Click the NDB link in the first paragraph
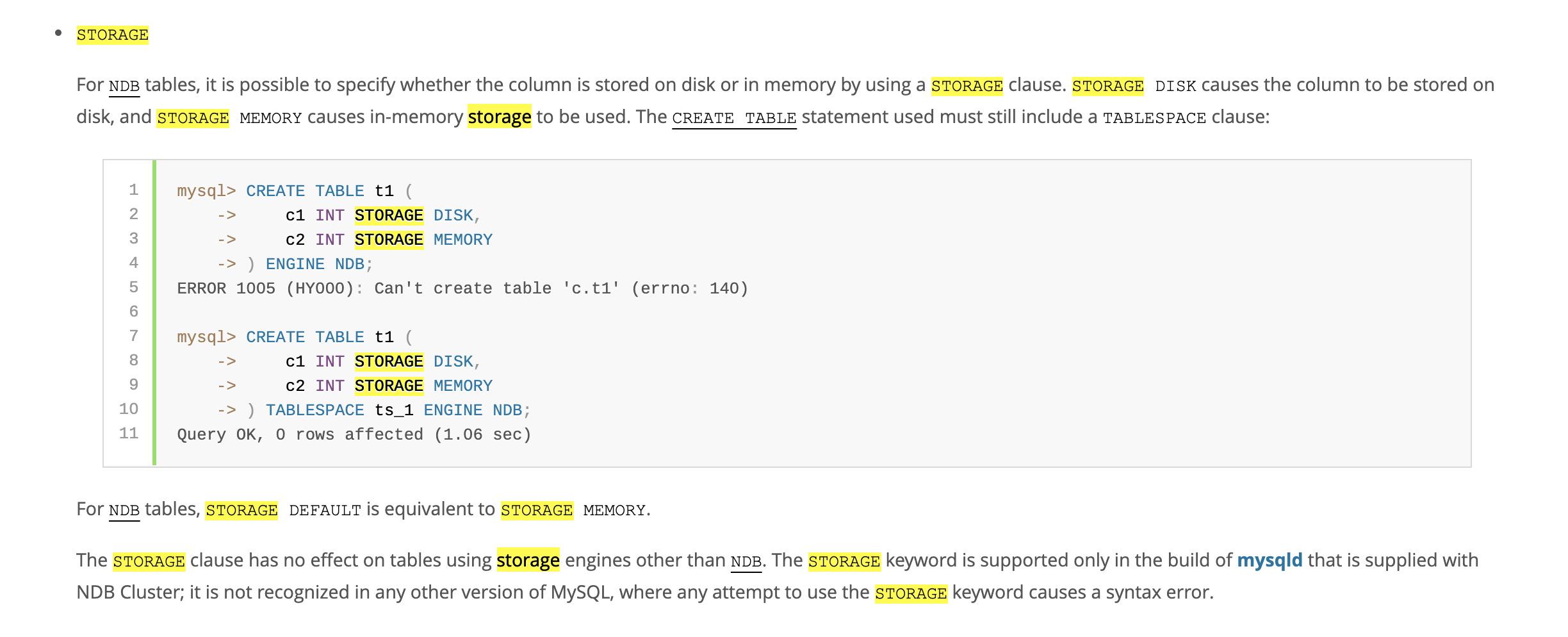The image size is (1568, 637). click(124, 86)
